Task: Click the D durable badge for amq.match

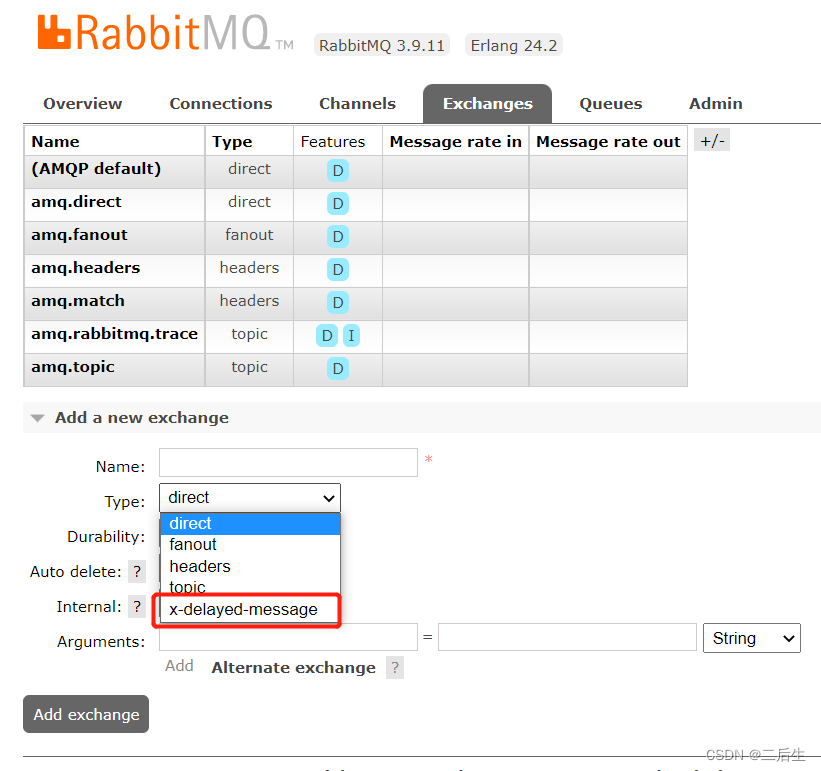Action: (x=338, y=303)
